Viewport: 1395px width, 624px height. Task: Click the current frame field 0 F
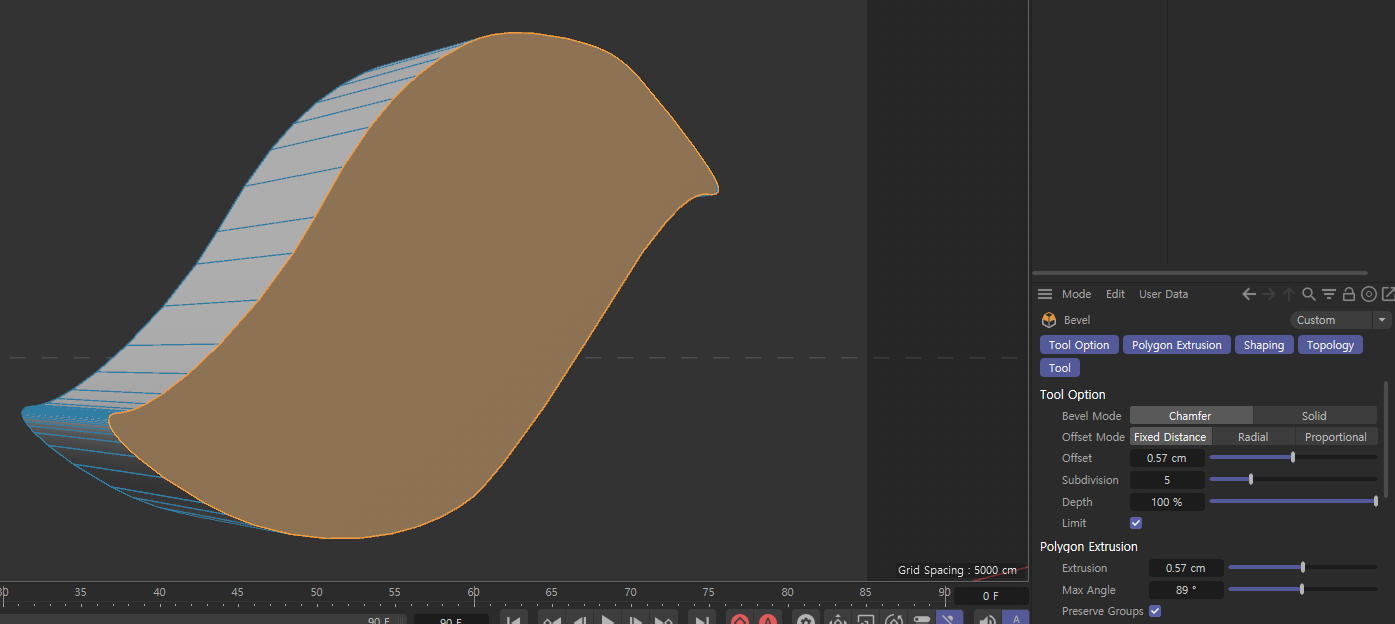tap(991, 596)
